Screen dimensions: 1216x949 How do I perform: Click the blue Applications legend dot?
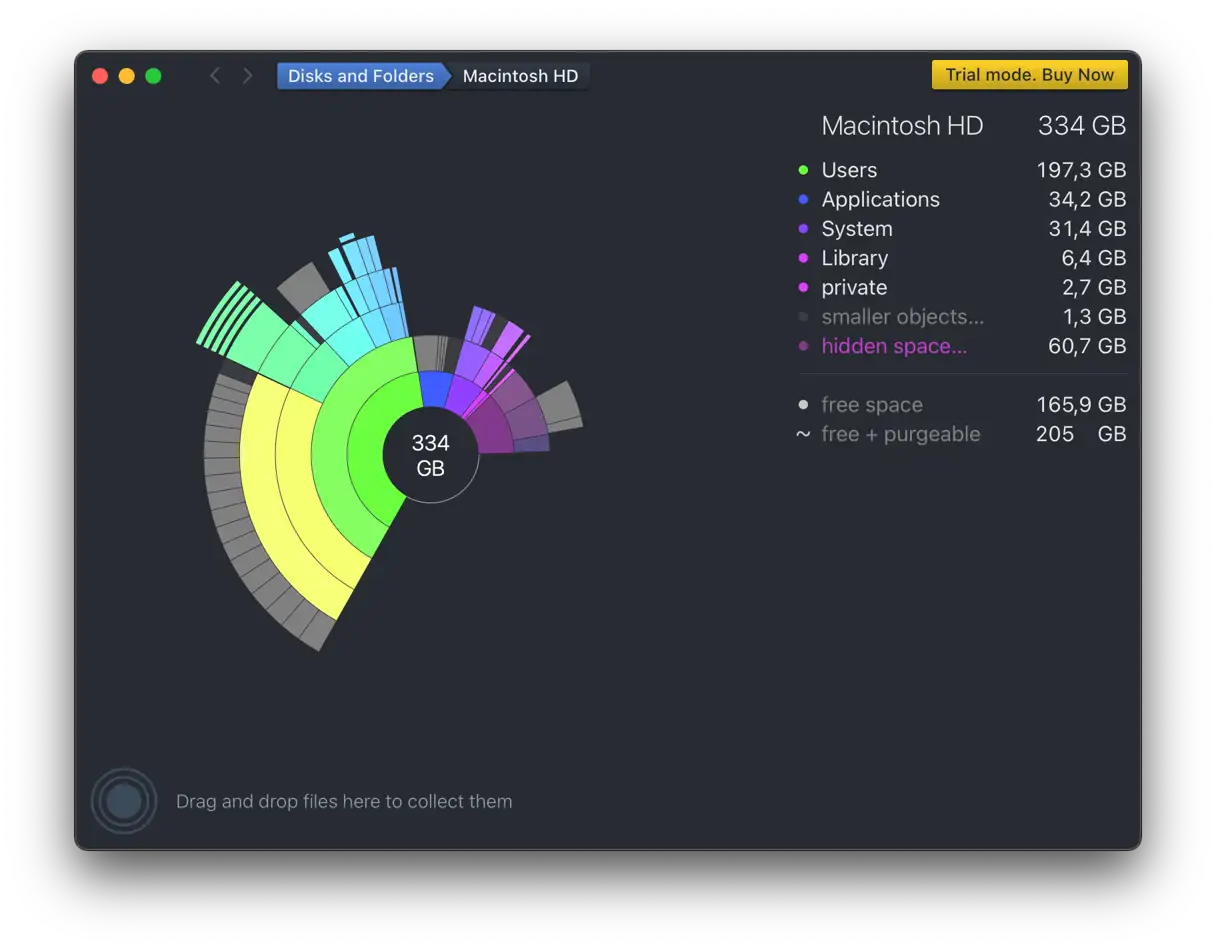[803, 200]
